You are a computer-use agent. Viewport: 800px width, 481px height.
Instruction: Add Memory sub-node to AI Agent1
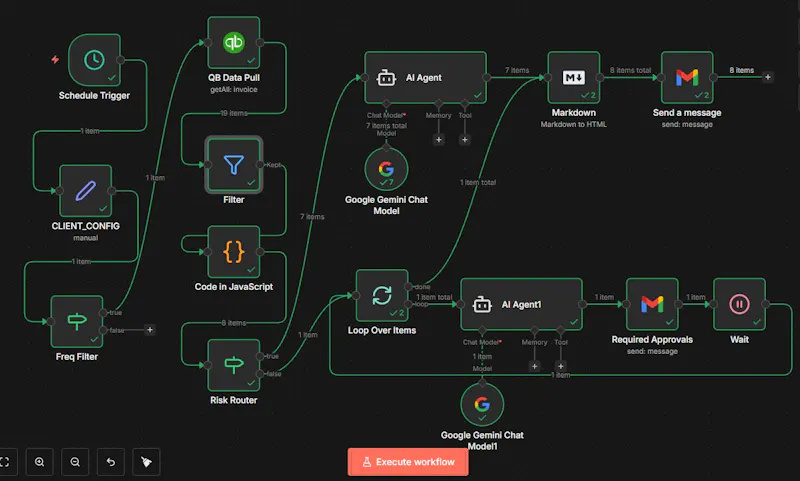pos(534,366)
